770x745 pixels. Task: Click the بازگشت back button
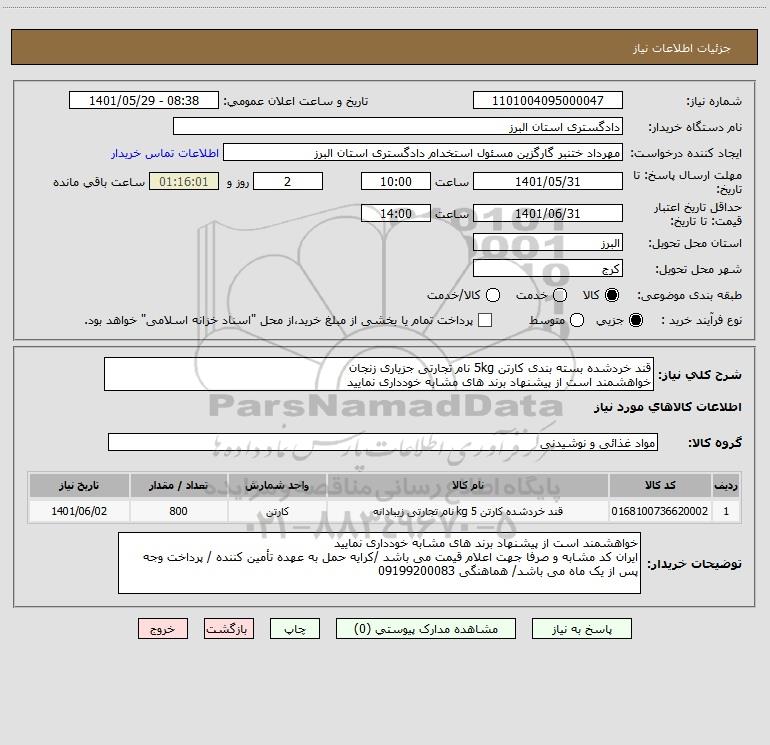click(229, 629)
